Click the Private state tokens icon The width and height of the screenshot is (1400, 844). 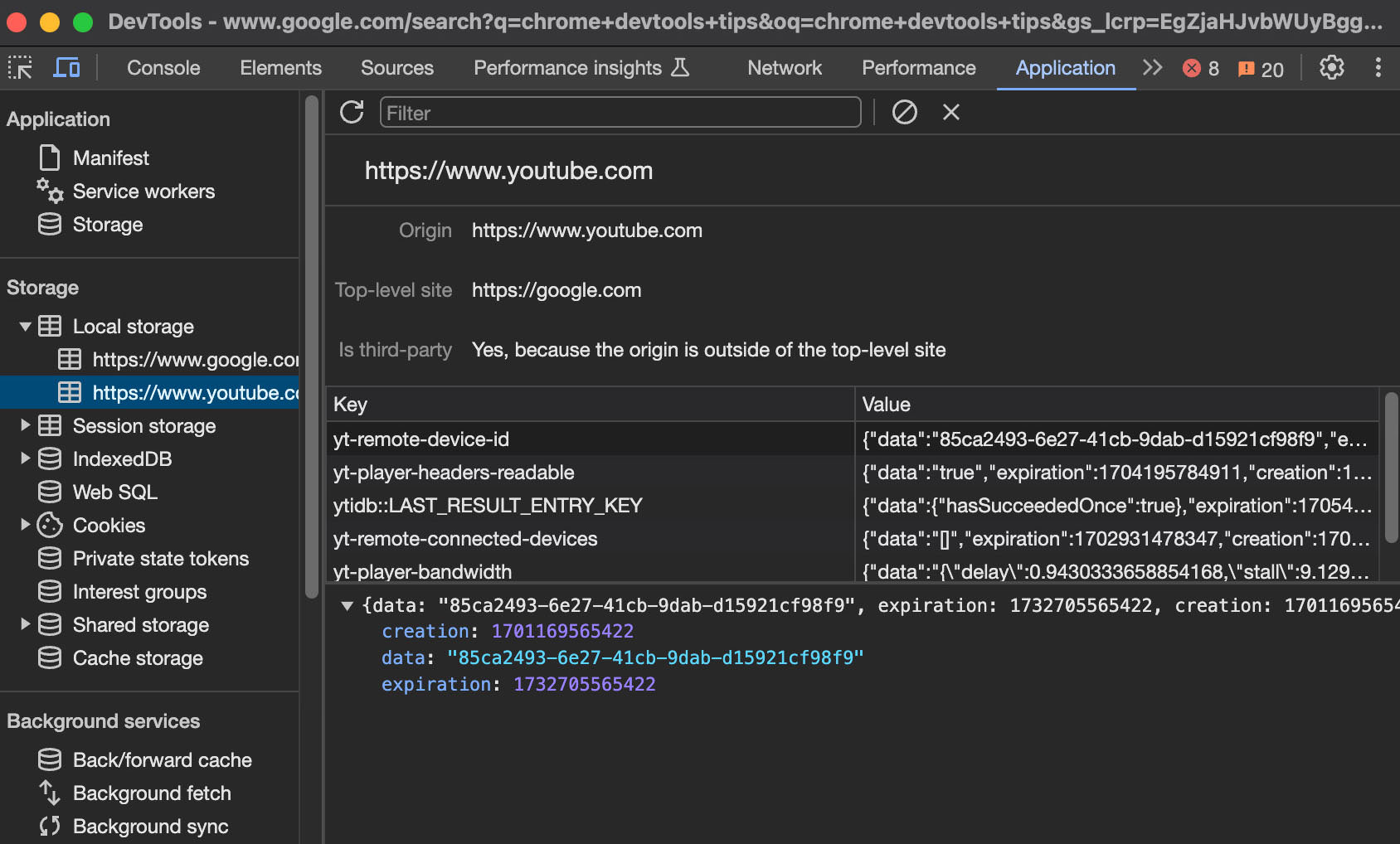click(x=50, y=558)
